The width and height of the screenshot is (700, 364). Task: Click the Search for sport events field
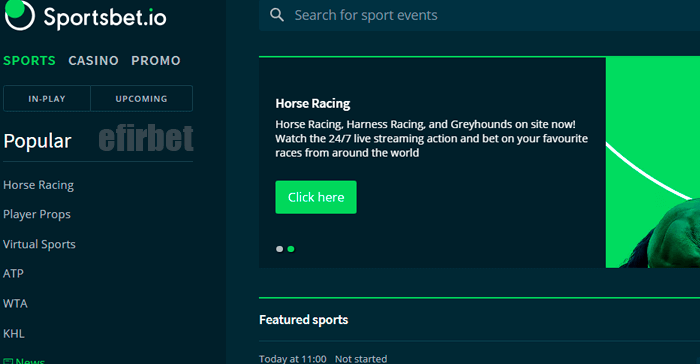(479, 15)
